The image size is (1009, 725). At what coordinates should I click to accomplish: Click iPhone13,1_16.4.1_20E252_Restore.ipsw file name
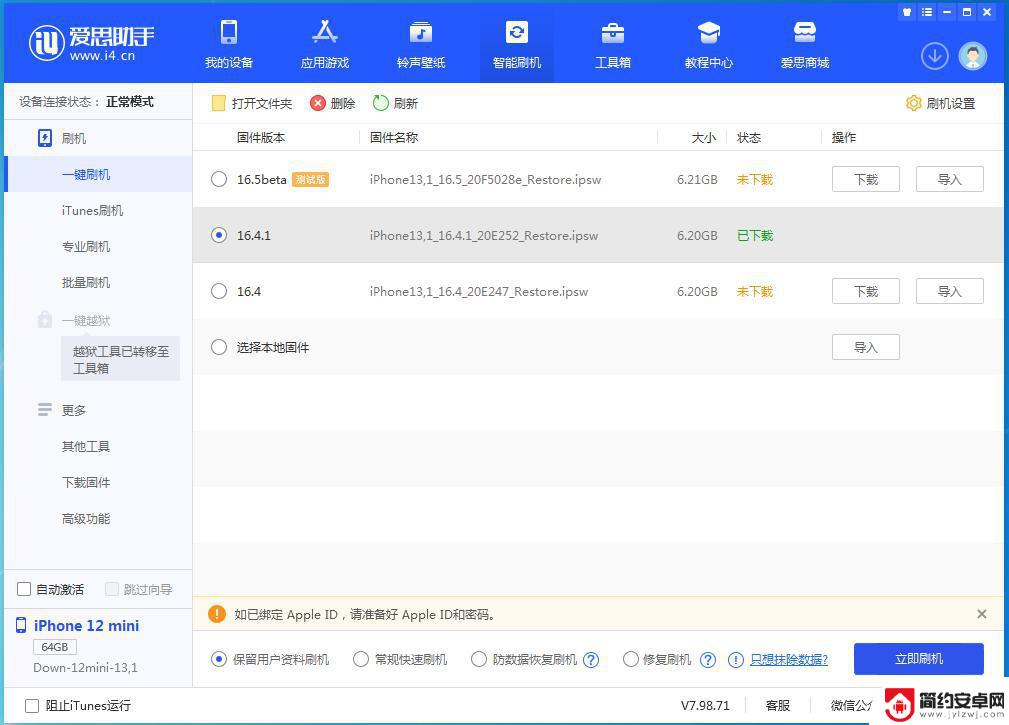(x=483, y=235)
